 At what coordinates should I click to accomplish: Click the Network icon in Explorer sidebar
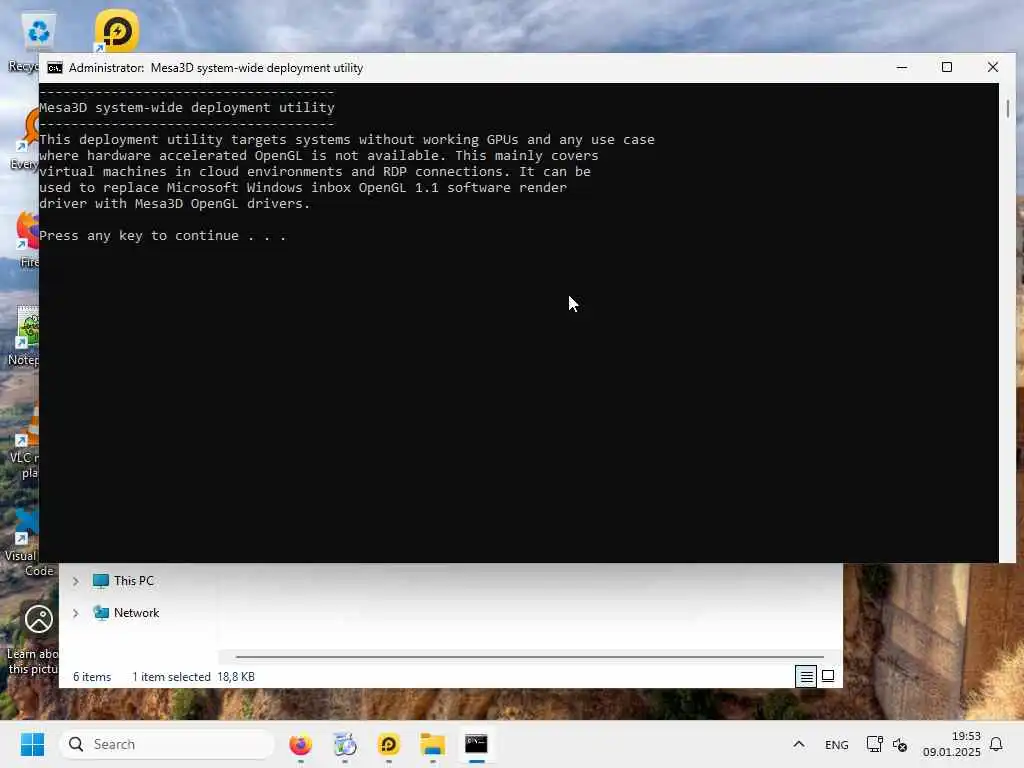pos(101,613)
